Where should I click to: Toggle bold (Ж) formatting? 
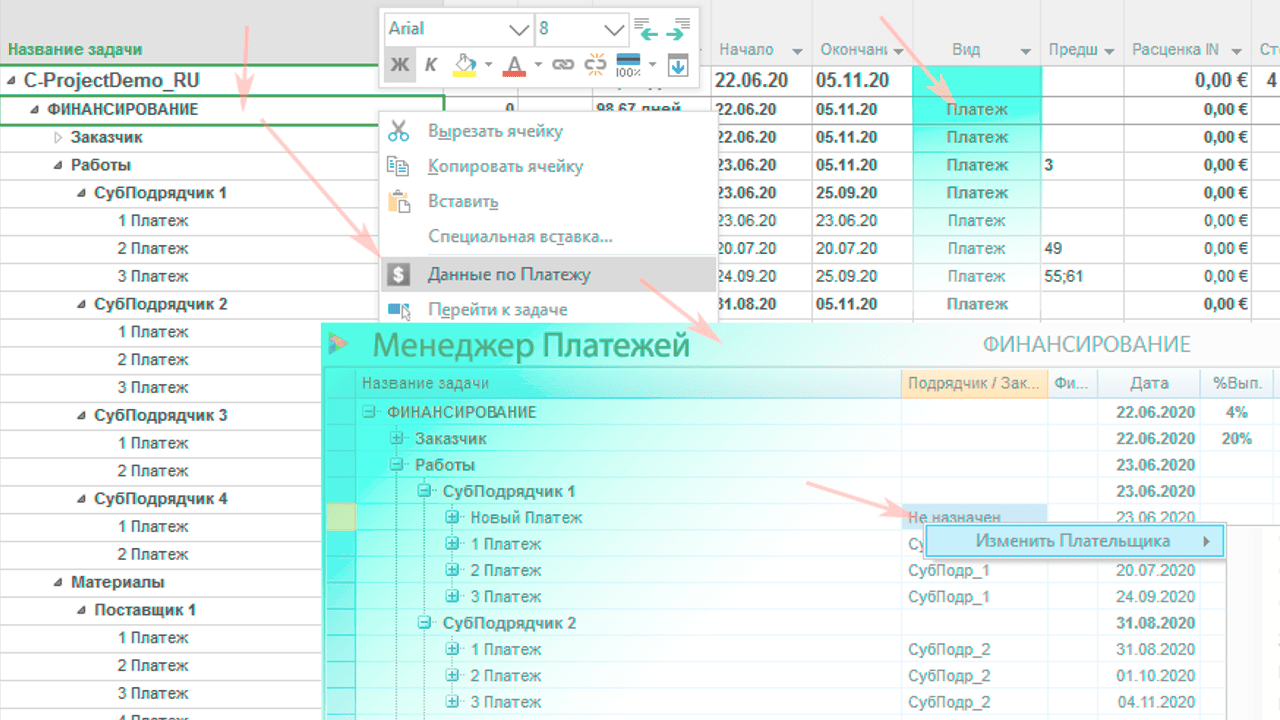[x=400, y=65]
